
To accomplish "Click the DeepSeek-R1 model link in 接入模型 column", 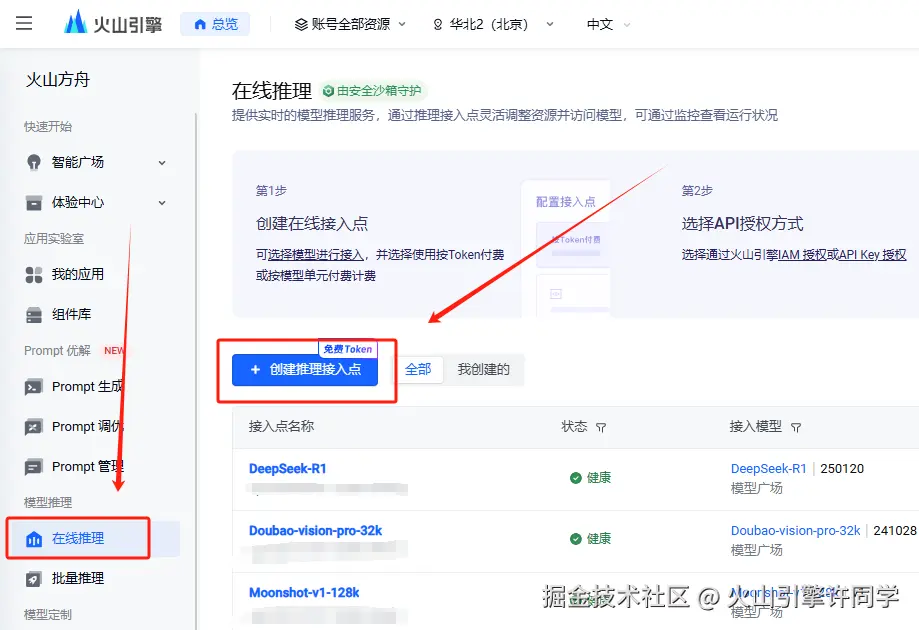I will pos(768,469).
